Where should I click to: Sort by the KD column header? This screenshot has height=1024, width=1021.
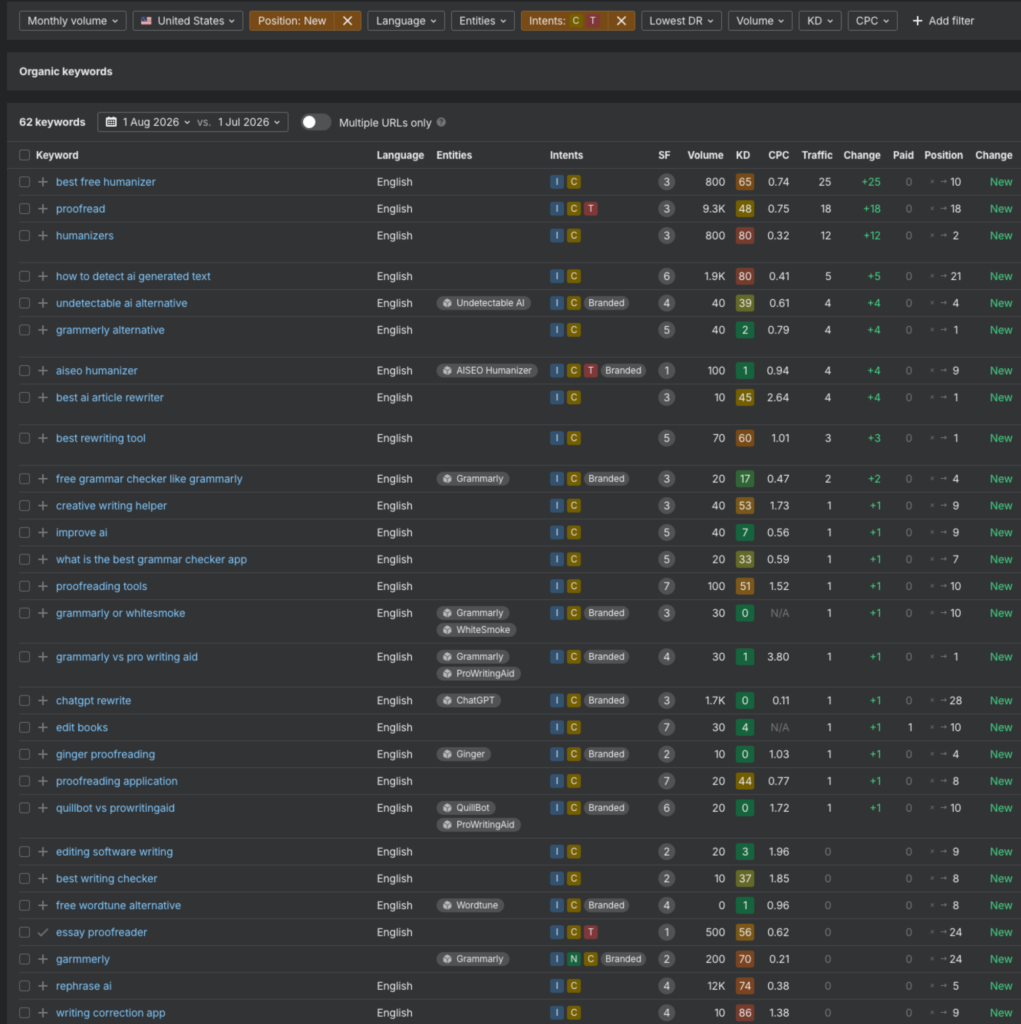[743, 155]
